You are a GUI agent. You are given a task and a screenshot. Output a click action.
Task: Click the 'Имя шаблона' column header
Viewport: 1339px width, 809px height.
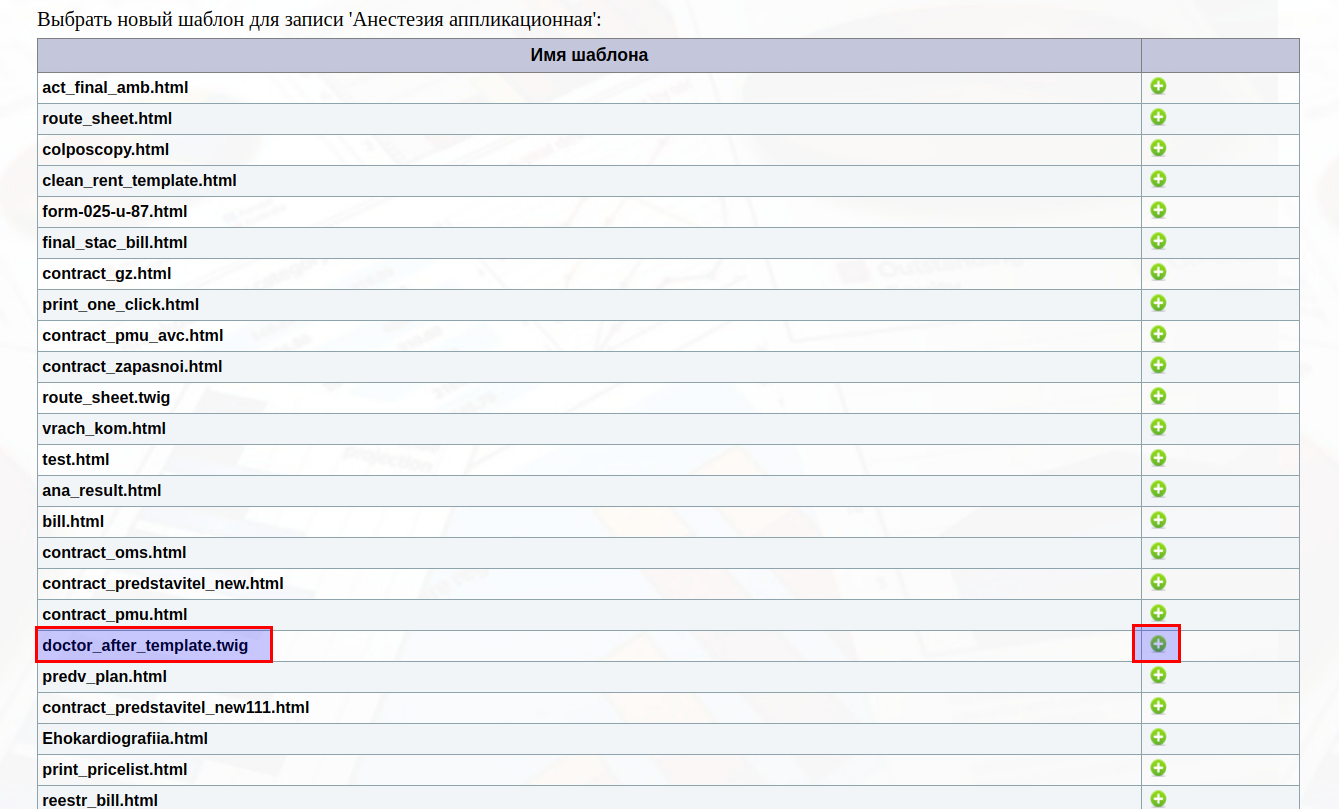coord(589,55)
